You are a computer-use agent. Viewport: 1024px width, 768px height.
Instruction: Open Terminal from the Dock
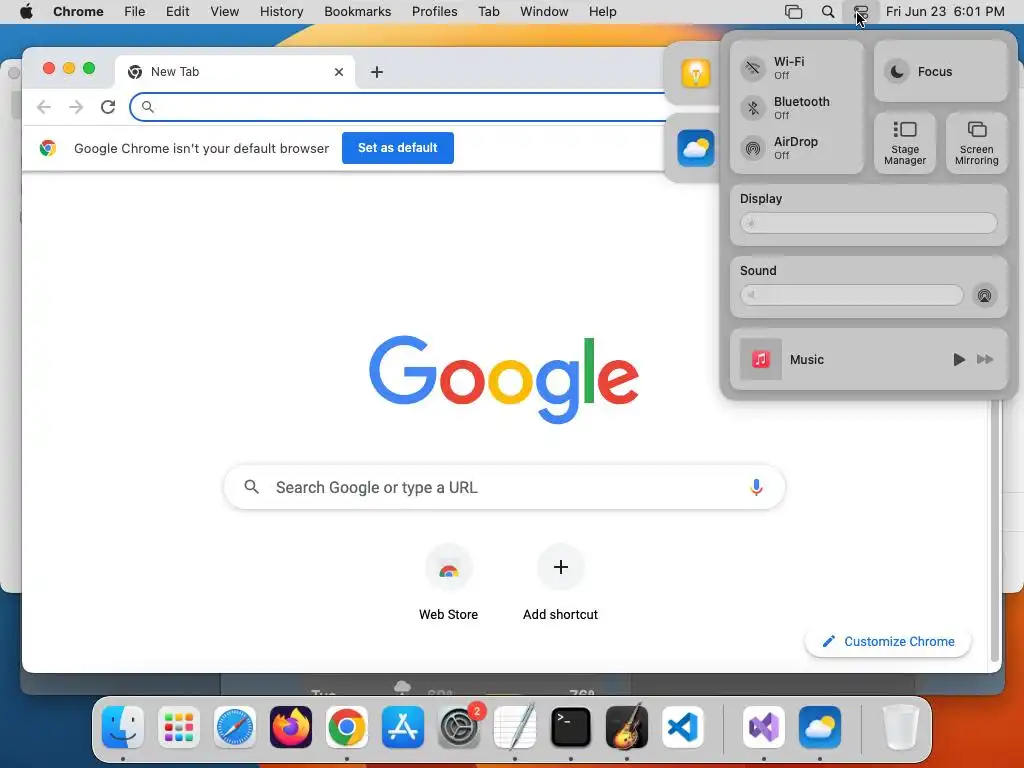[x=571, y=727]
